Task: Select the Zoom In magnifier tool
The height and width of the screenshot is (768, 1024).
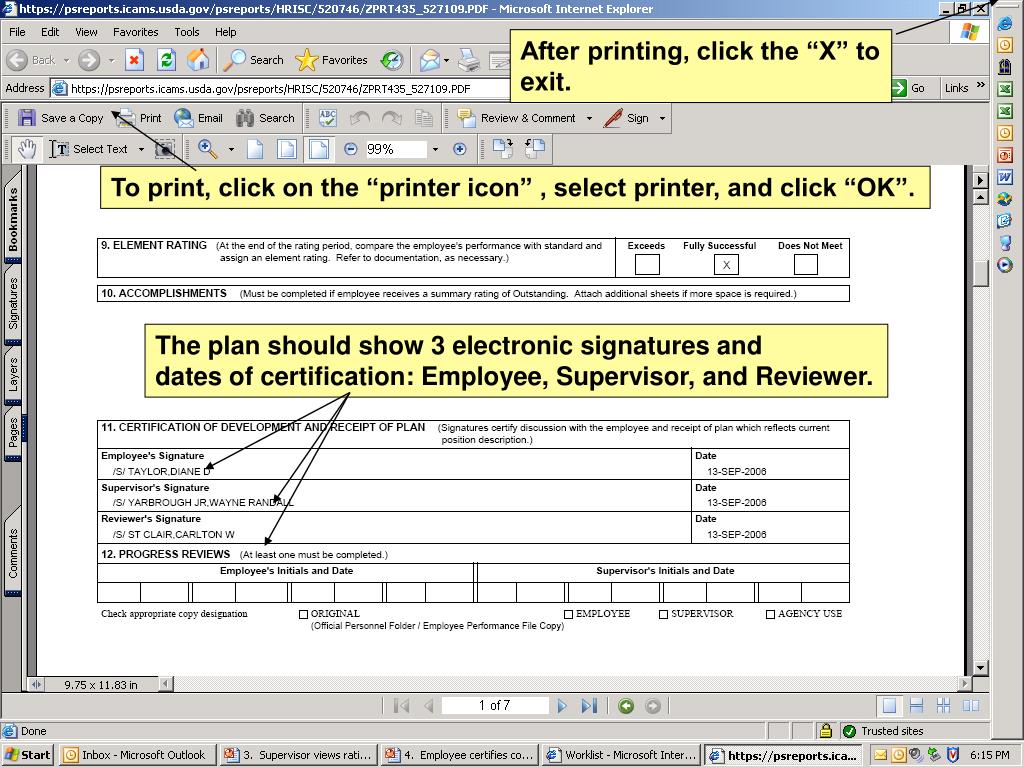Action: pos(208,149)
